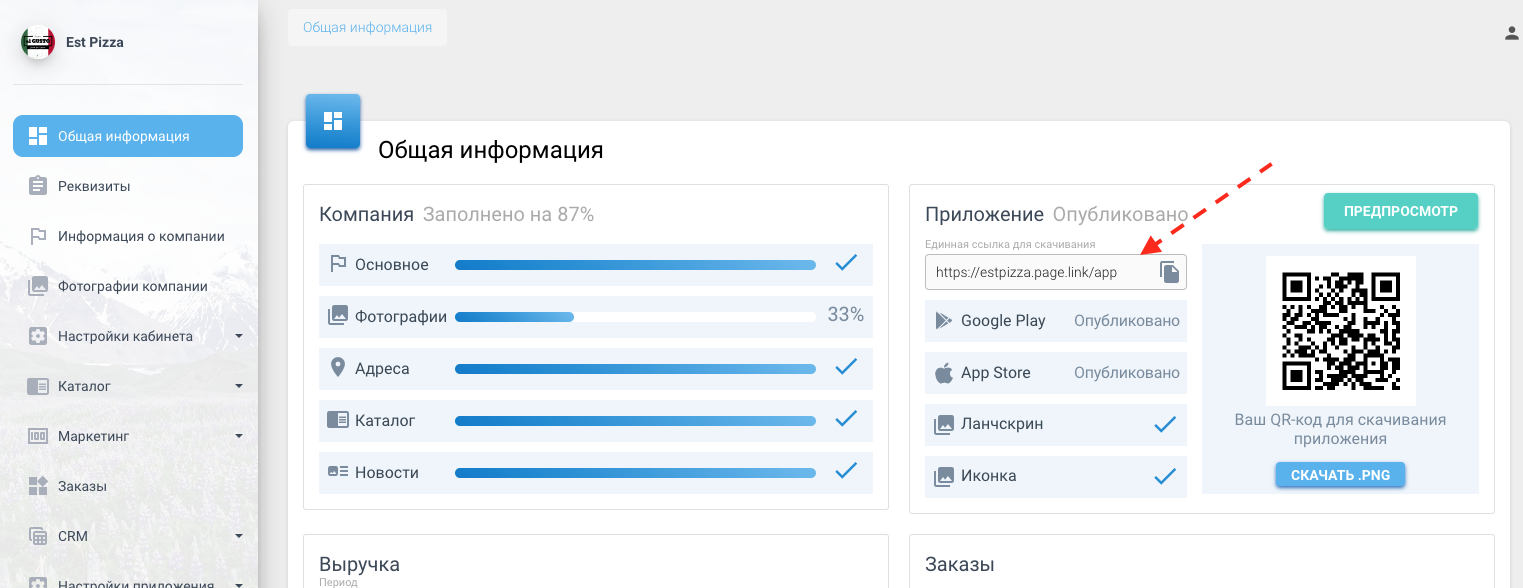Screen dimensions: 1523x588
Task: Click the estpizza.page.link/app URL field
Action: (x=1040, y=272)
